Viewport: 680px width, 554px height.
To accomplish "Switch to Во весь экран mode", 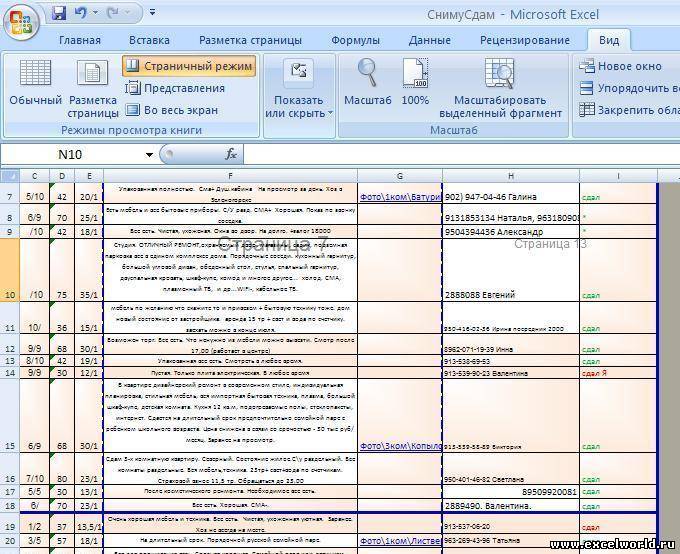I will coord(172,110).
